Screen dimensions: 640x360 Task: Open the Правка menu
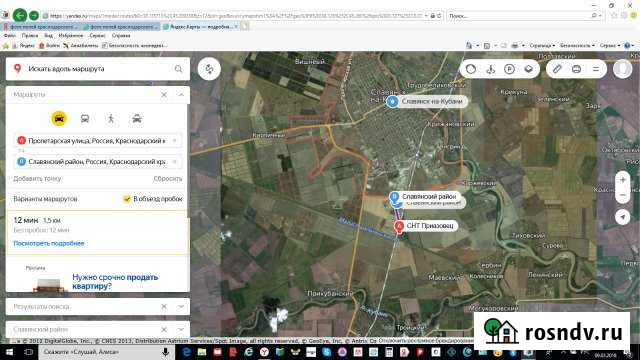[30, 36]
